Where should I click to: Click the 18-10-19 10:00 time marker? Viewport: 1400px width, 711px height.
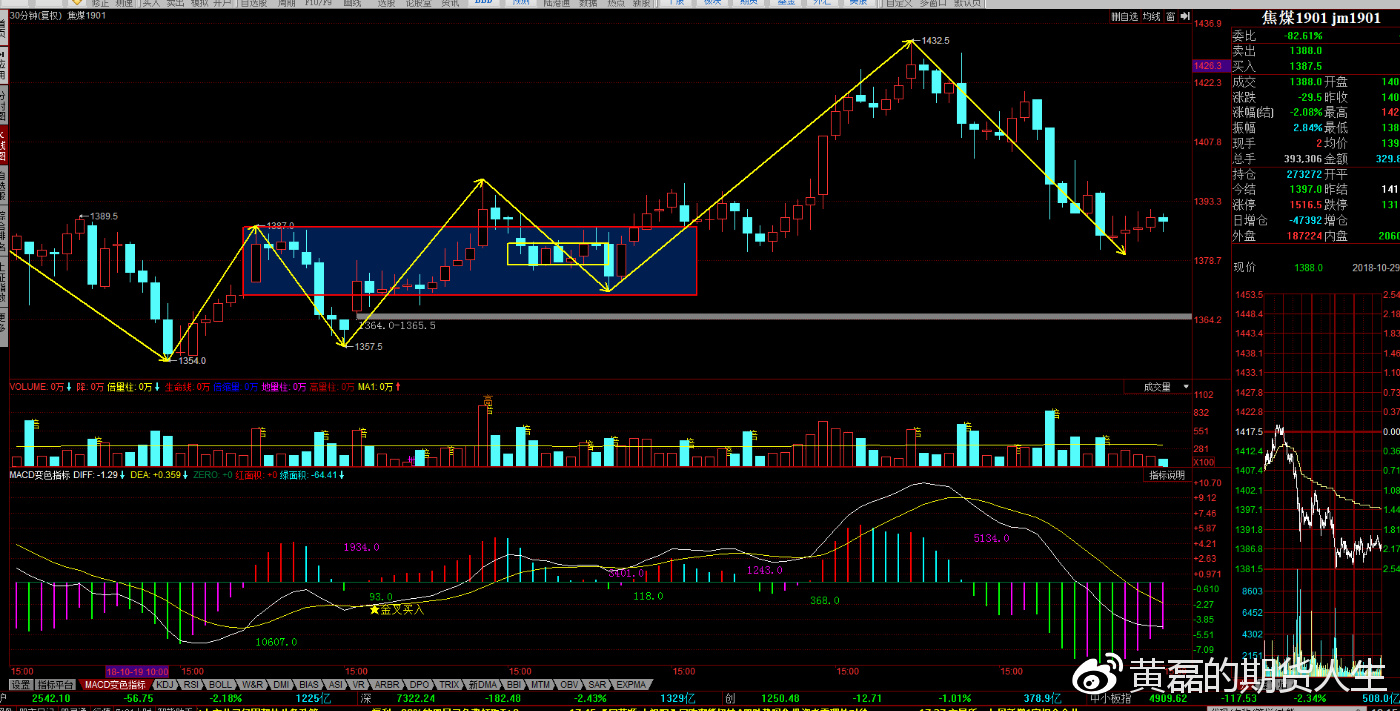click(x=138, y=670)
